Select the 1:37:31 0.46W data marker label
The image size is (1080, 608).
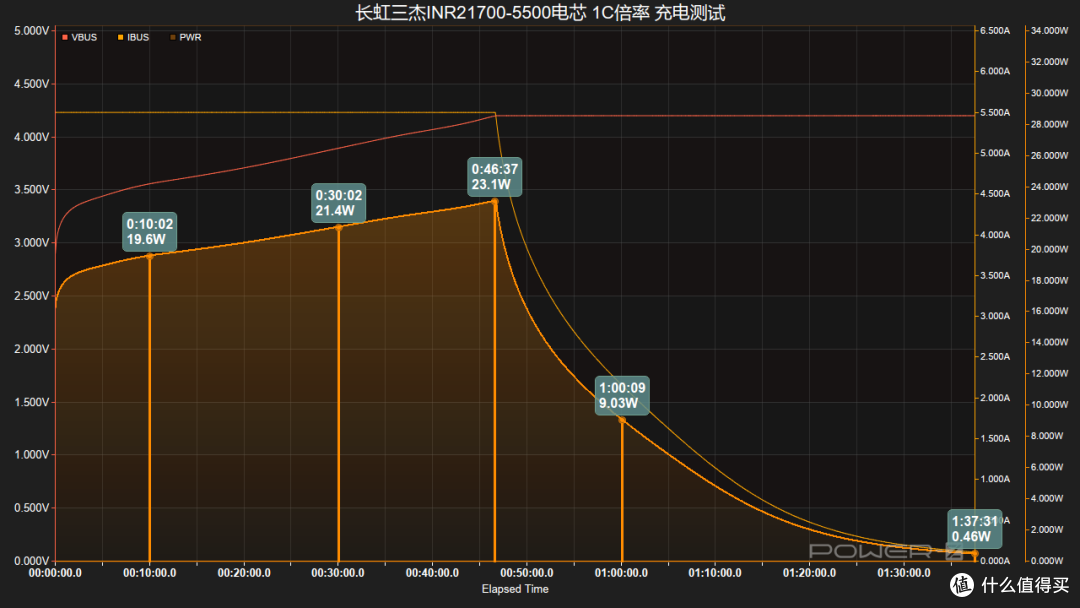click(975, 529)
